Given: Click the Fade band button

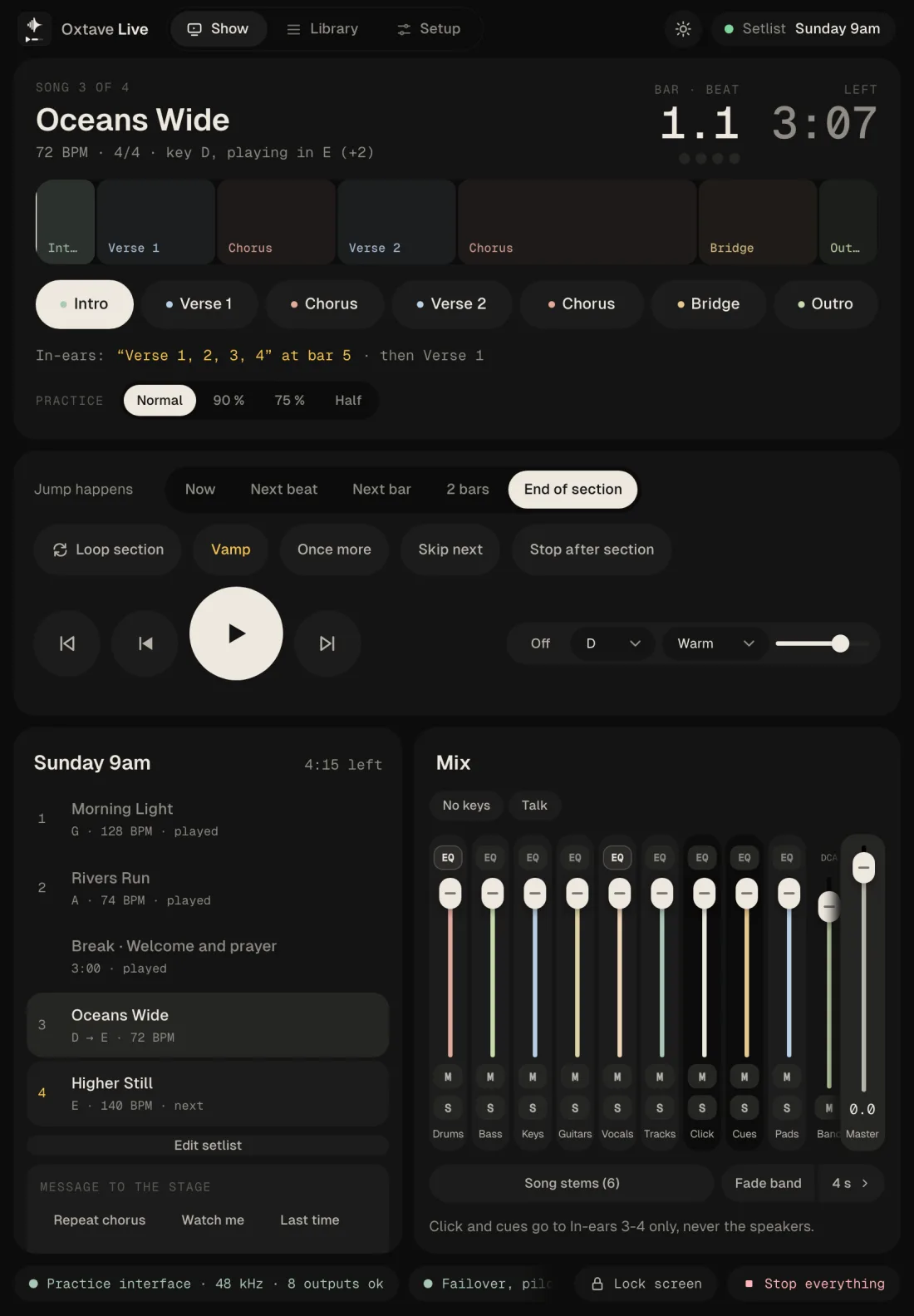Looking at the screenshot, I should pyautogui.click(x=769, y=1183).
